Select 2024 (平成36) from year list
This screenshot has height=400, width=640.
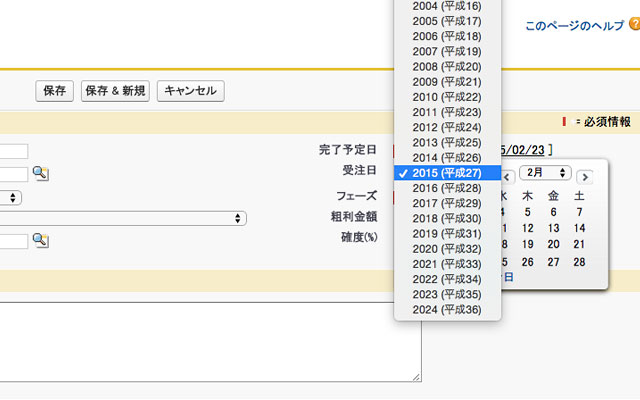[447, 310]
